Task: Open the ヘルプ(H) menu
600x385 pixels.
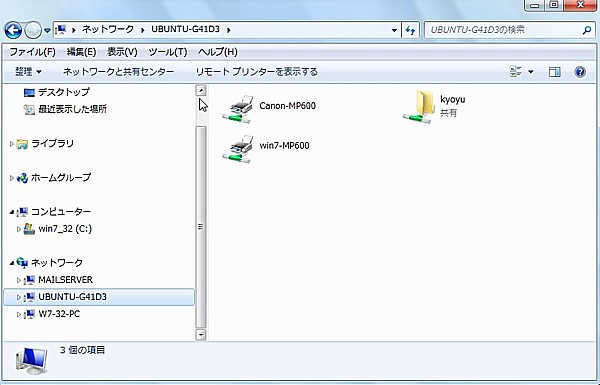Action: pyautogui.click(x=218, y=52)
